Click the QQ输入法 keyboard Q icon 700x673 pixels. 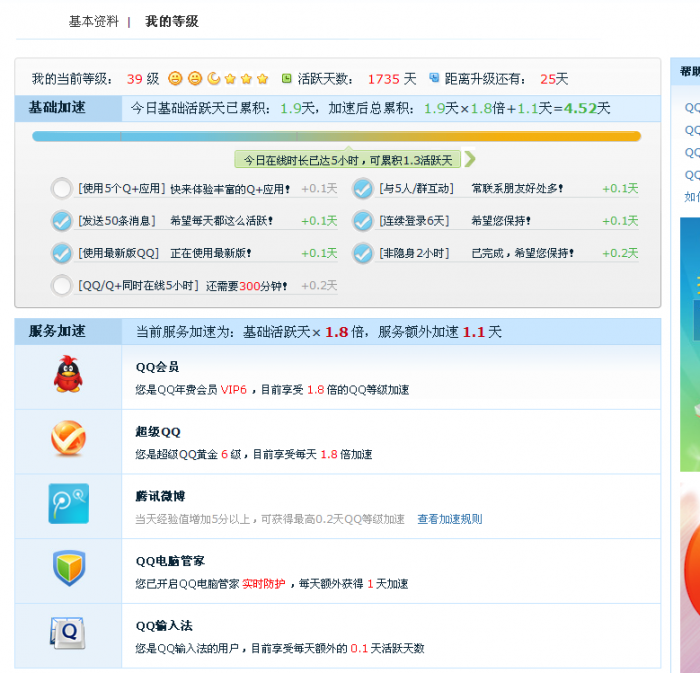[x=68, y=633]
